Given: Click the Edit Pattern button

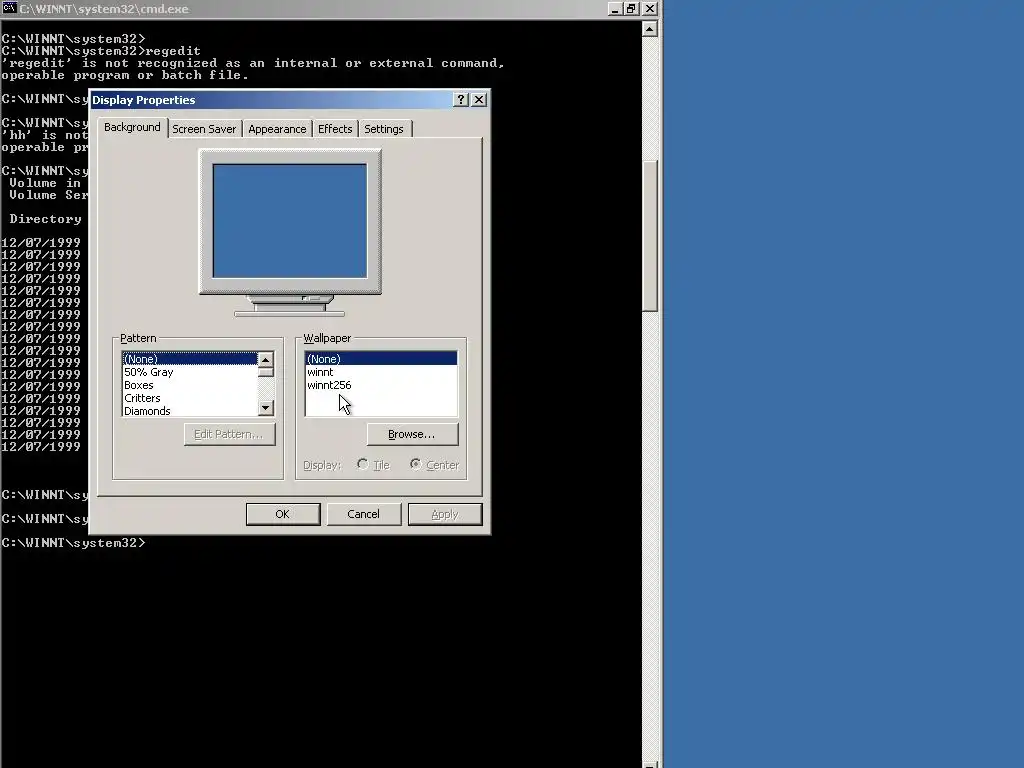Looking at the screenshot, I should pos(229,434).
